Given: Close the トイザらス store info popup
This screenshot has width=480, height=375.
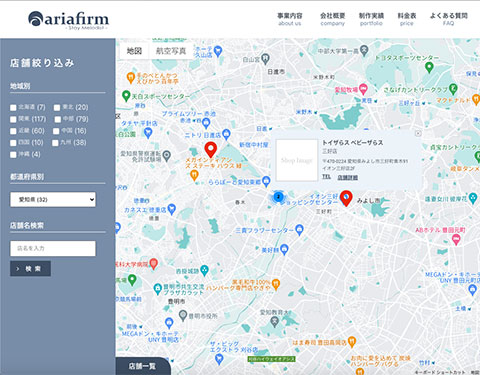Looking at the screenshot, I should (x=418, y=133).
